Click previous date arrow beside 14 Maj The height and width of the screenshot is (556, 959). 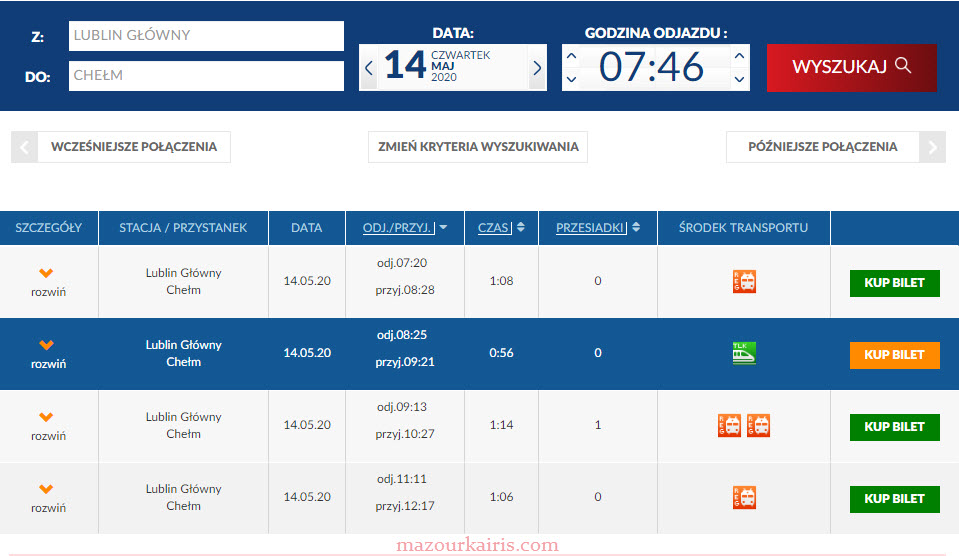[369, 68]
